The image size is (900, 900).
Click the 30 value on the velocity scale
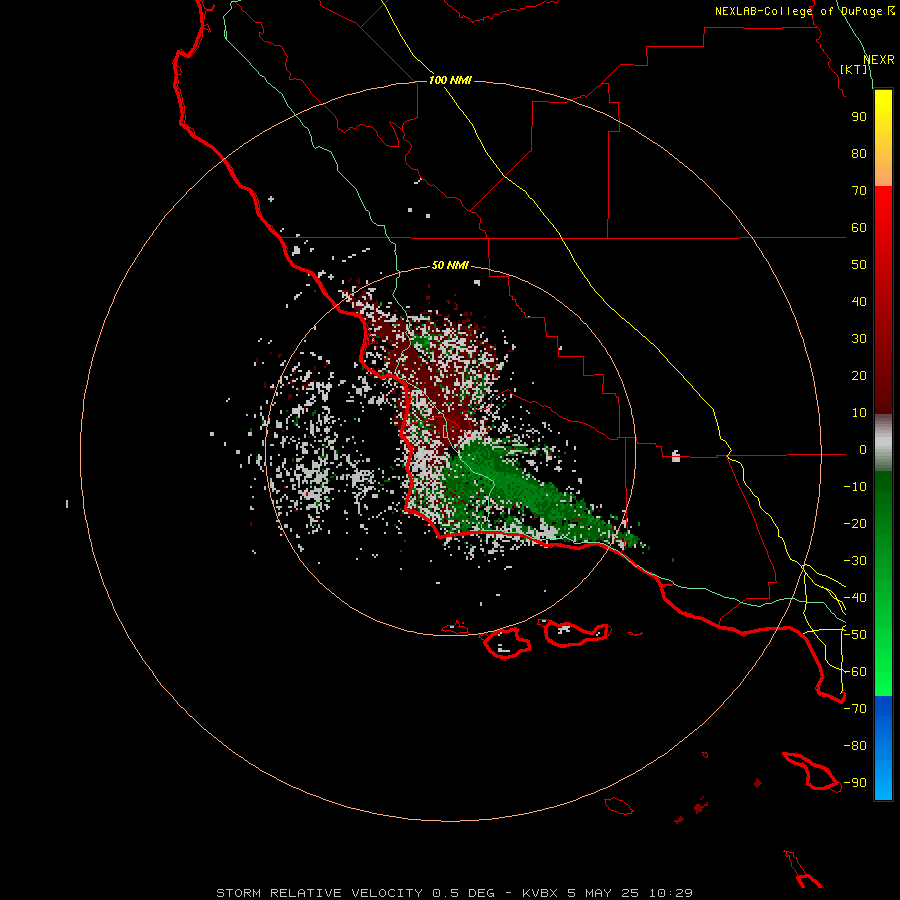859,339
